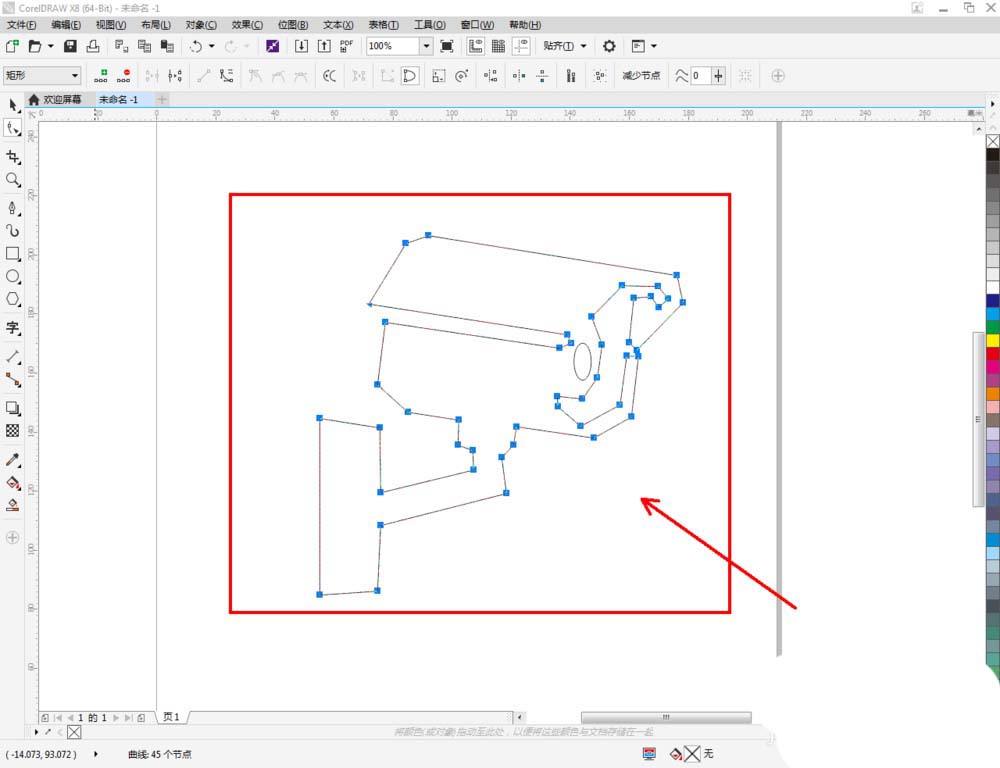1000x768 pixels.
Task: Click Undo arrow icon
Action: pos(196,46)
